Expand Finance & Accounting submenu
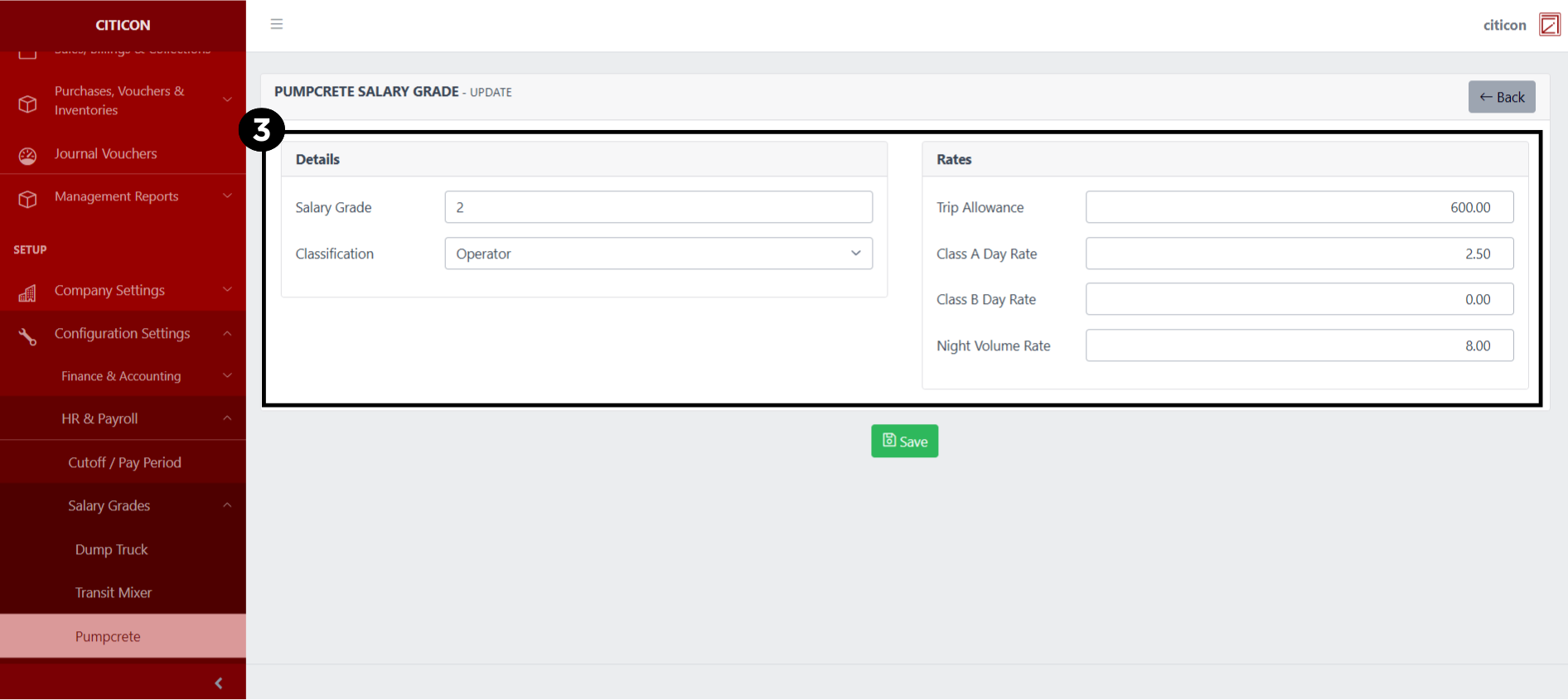1568x700 pixels. coord(123,376)
